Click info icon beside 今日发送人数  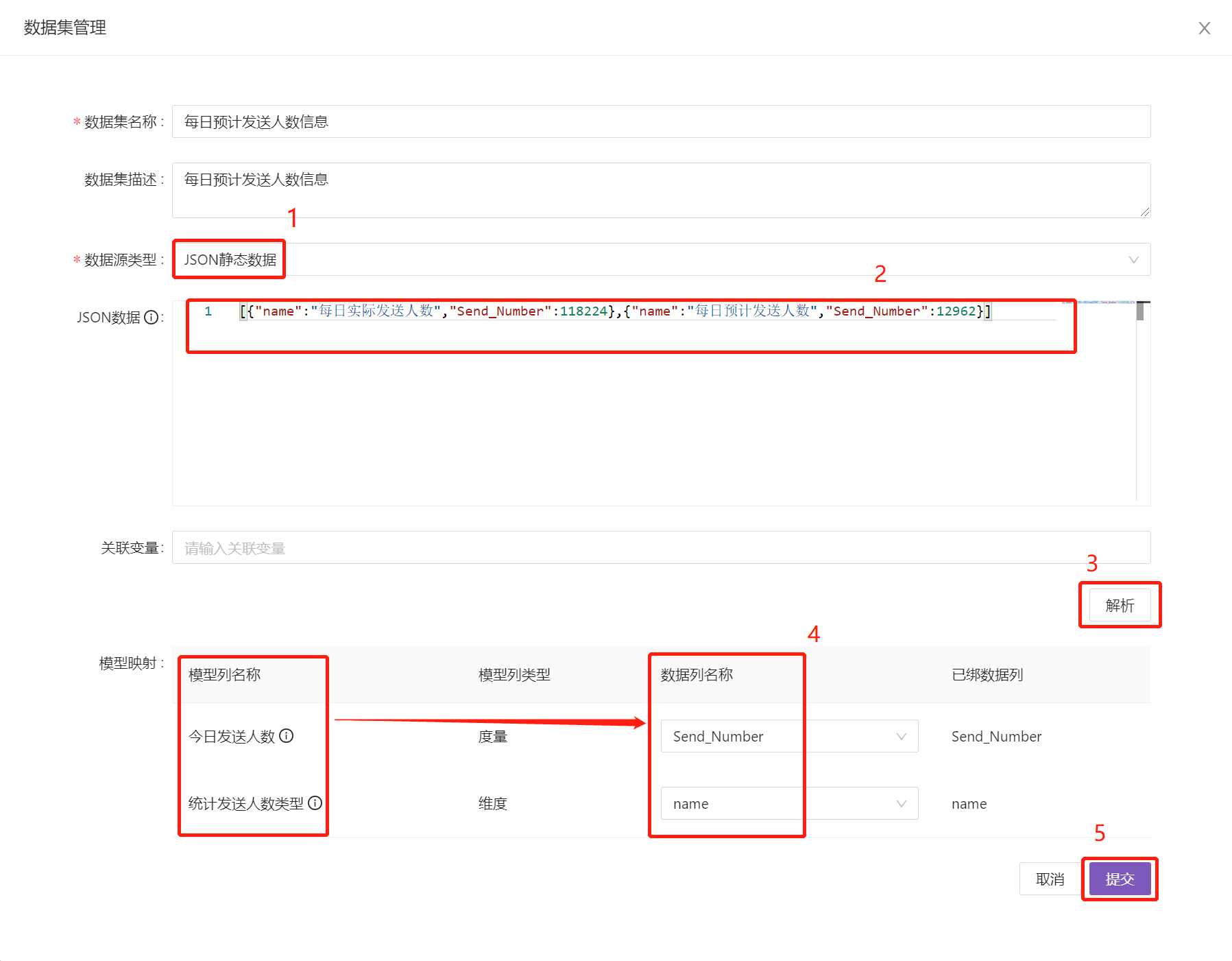tap(287, 735)
